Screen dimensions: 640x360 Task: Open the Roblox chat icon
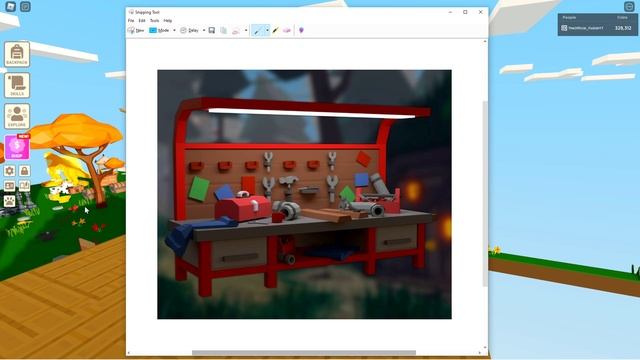pyautogui.click(x=25, y=7)
